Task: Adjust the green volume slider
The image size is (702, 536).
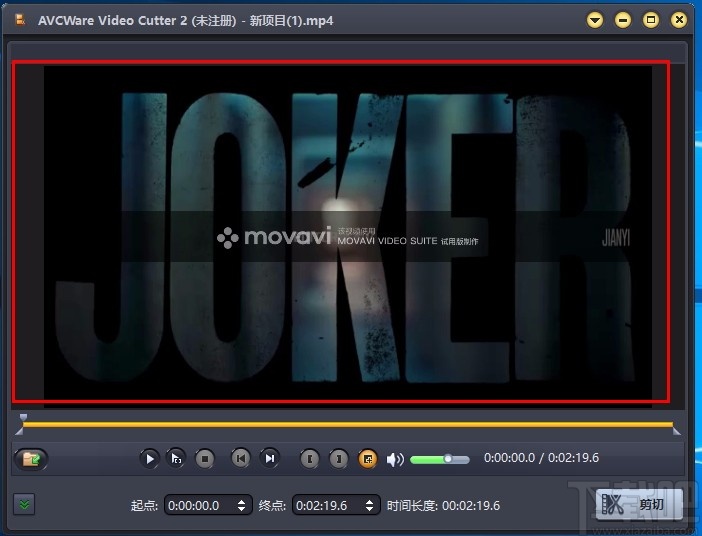Action: click(x=440, y=459)
